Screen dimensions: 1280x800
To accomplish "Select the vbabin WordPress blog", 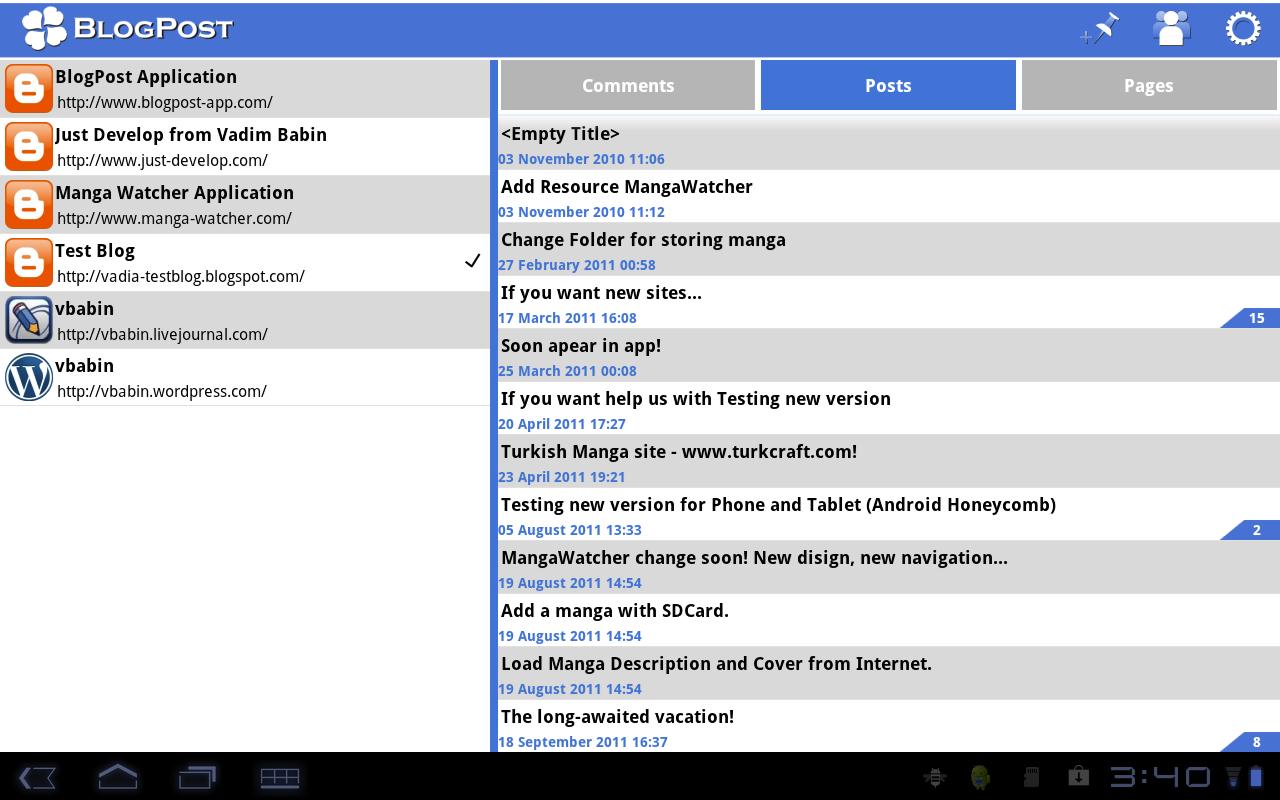I will pos(245,378).
